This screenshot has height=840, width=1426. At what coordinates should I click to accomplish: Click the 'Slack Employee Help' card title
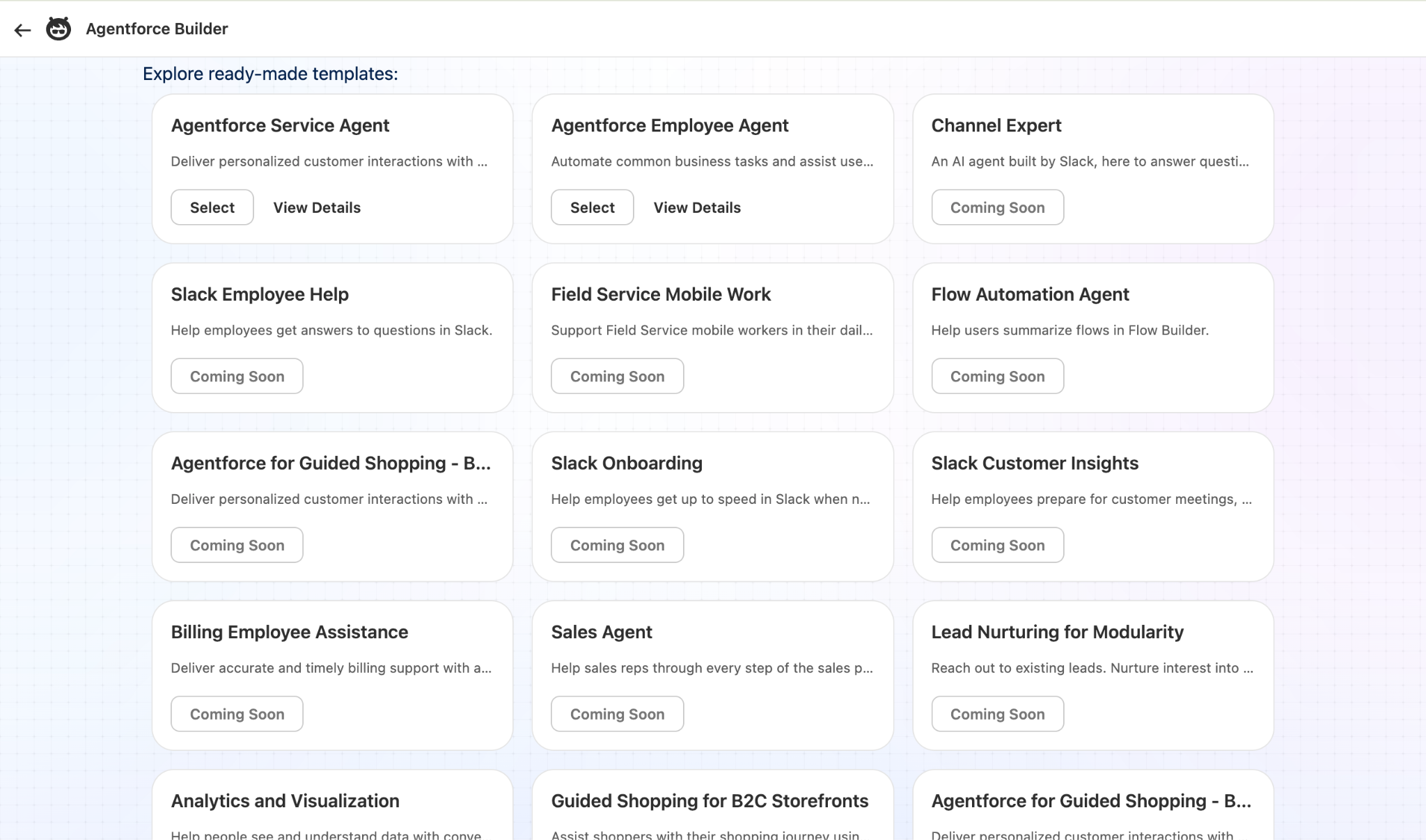(260, 294)
